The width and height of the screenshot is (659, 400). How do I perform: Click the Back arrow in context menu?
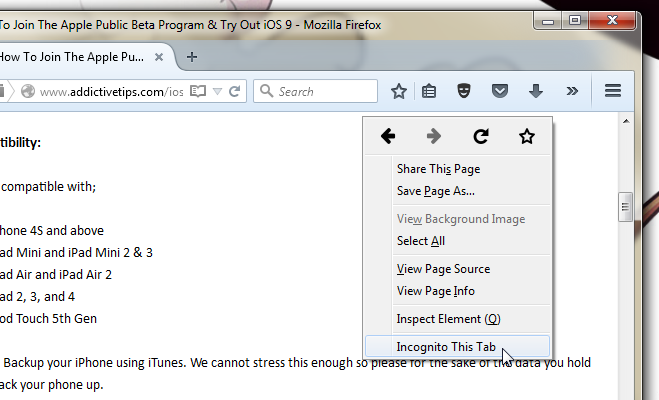(388, 137)
